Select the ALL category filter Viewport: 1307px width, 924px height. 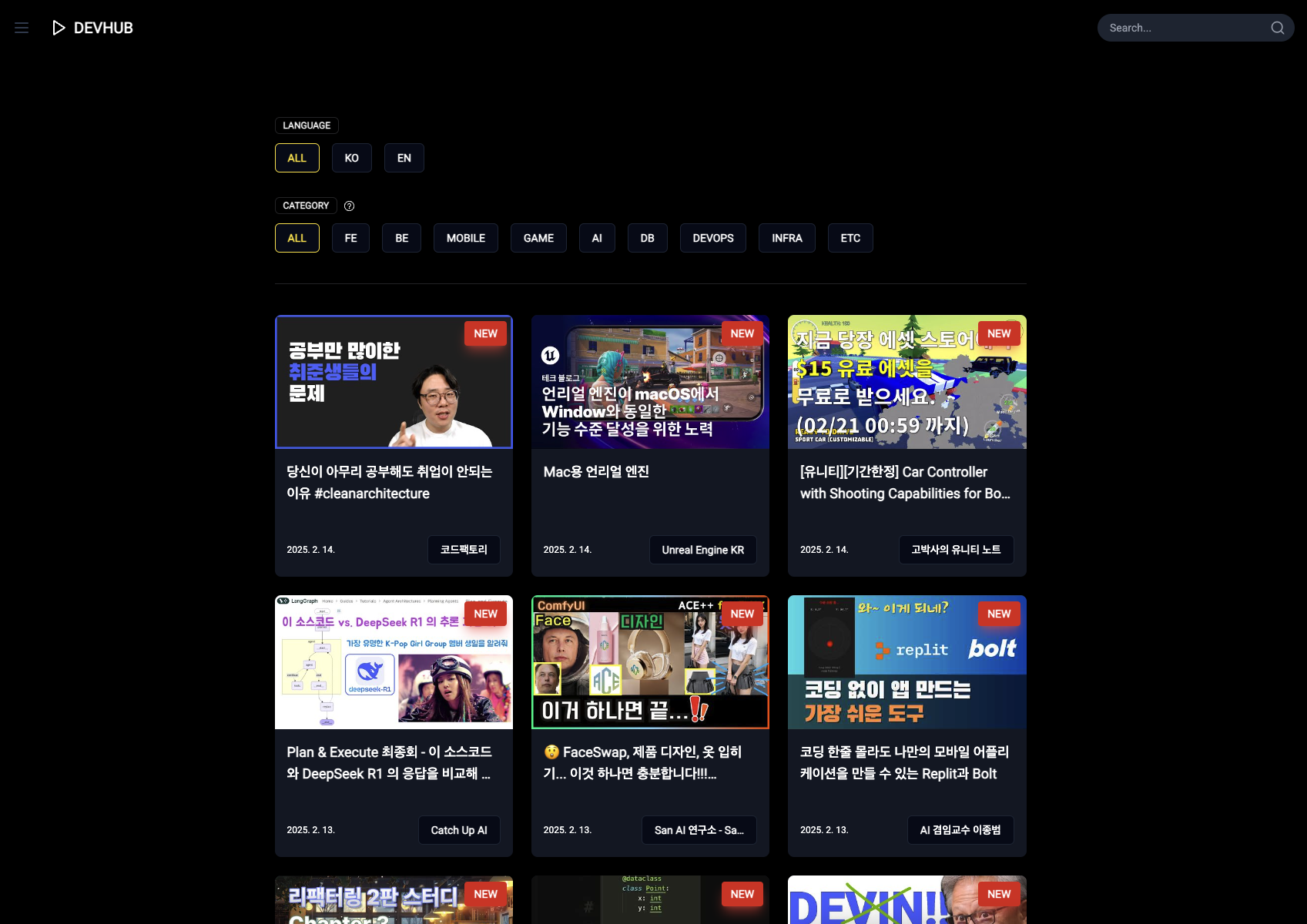tap(297, 238)
